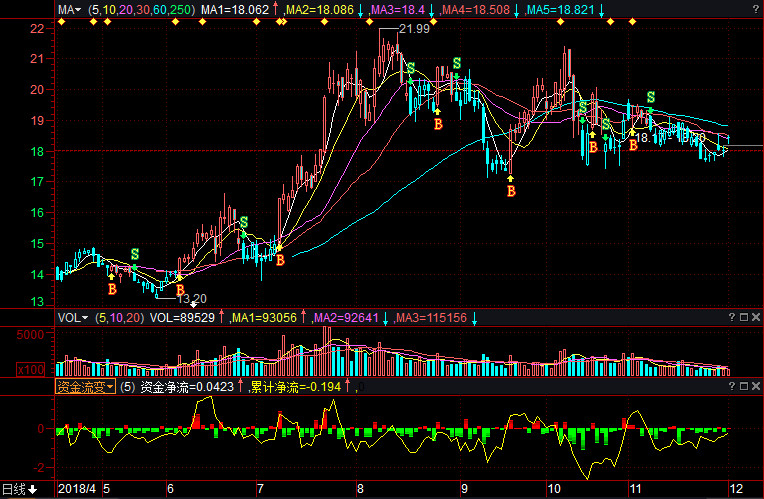
Task: Click the (5) parameter of 资金流变
Action: pyautogui.click(x=128, y=387)
